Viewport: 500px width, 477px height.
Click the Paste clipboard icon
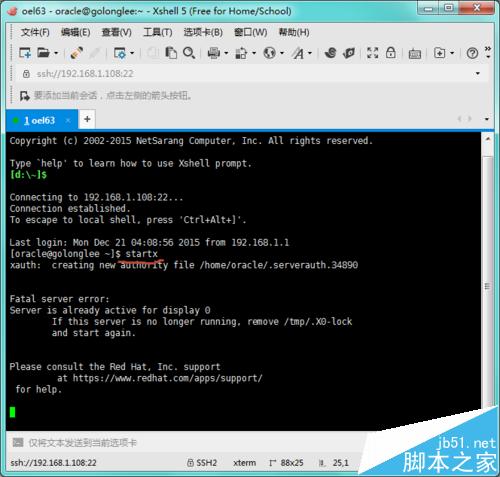171,53
